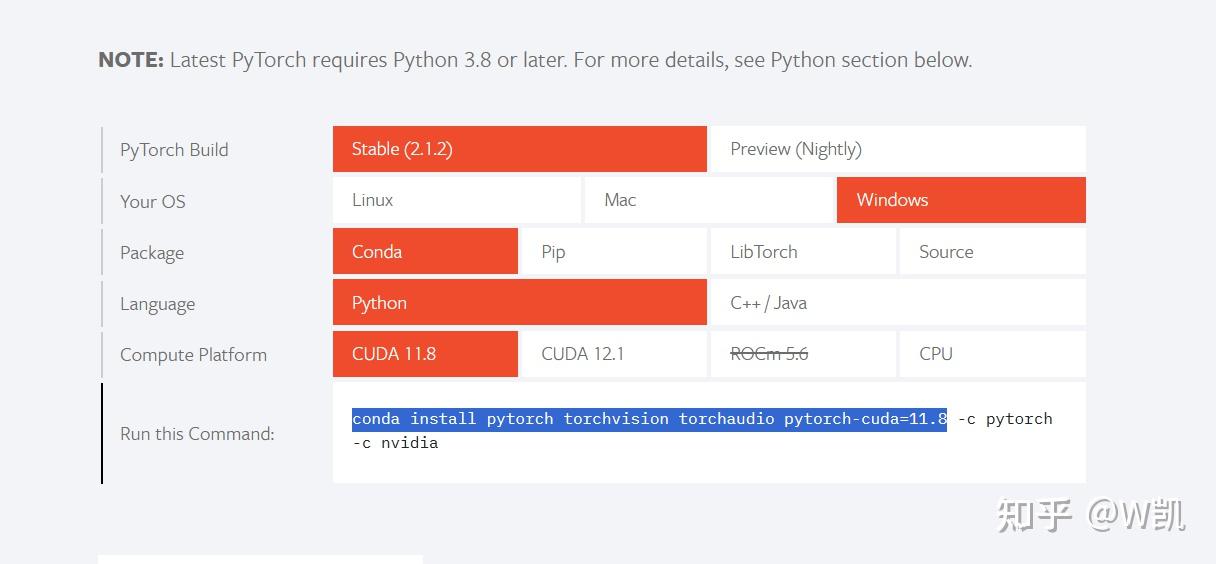
Task: Choose the Conda package option
Action: pos(425,252)
